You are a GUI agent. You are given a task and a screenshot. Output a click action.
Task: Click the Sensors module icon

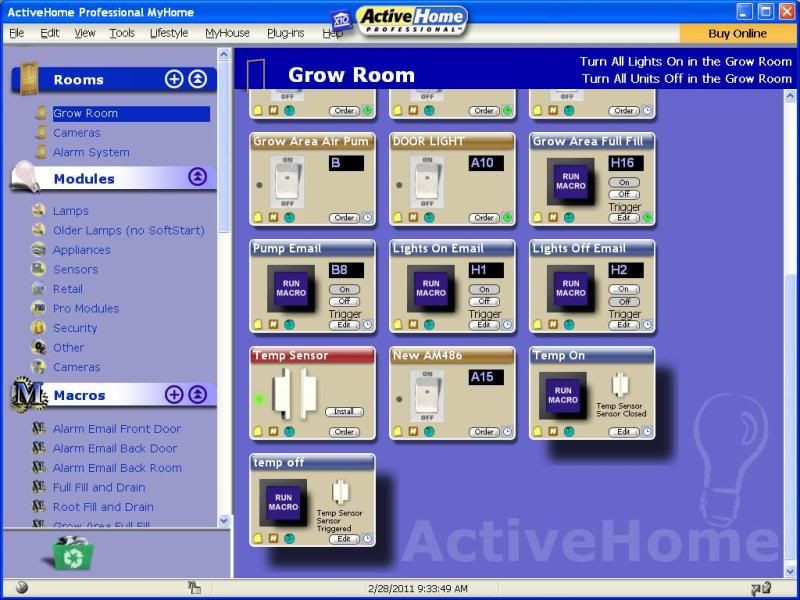click(x=39, y=269)
